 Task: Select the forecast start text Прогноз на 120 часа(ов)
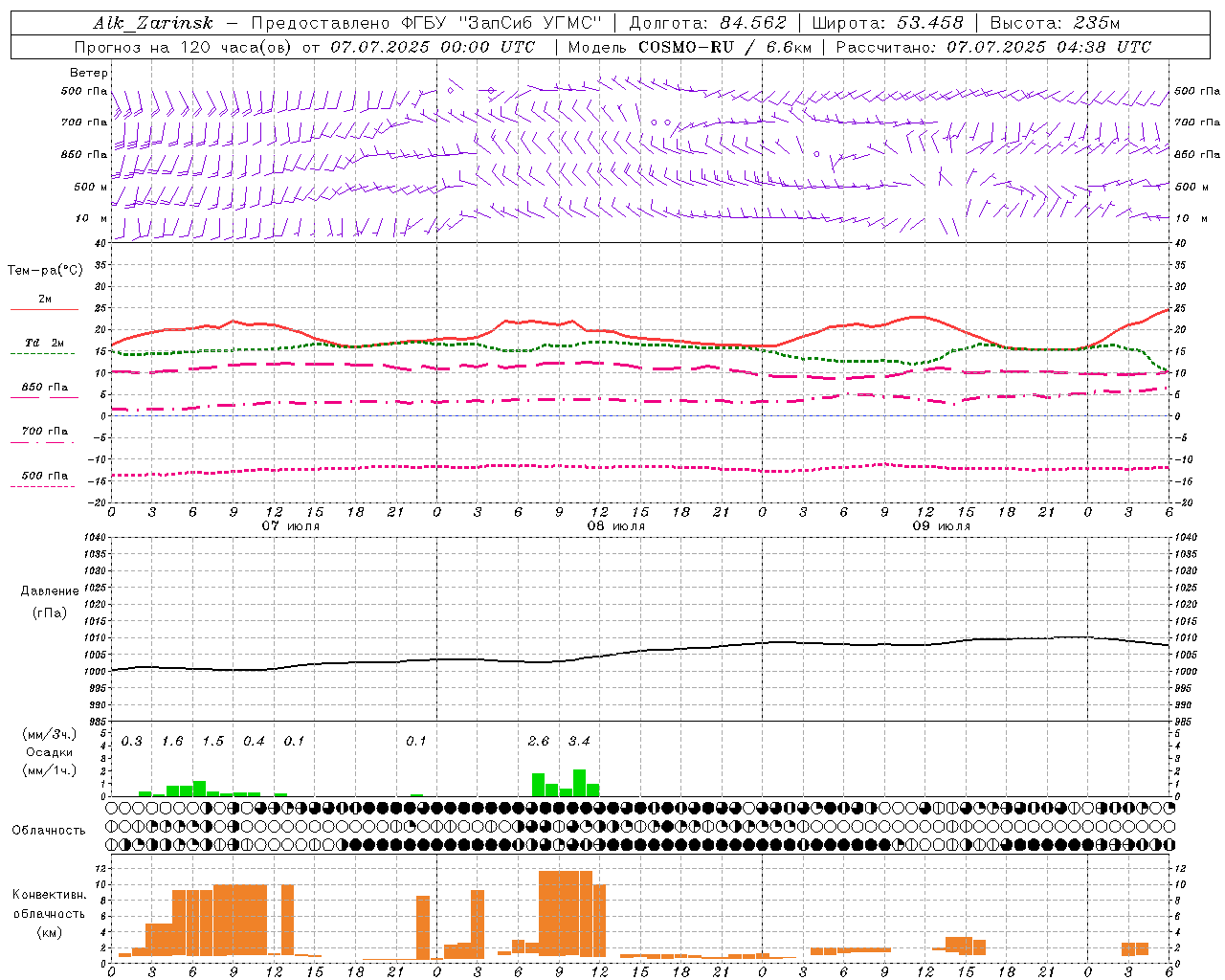182,47
